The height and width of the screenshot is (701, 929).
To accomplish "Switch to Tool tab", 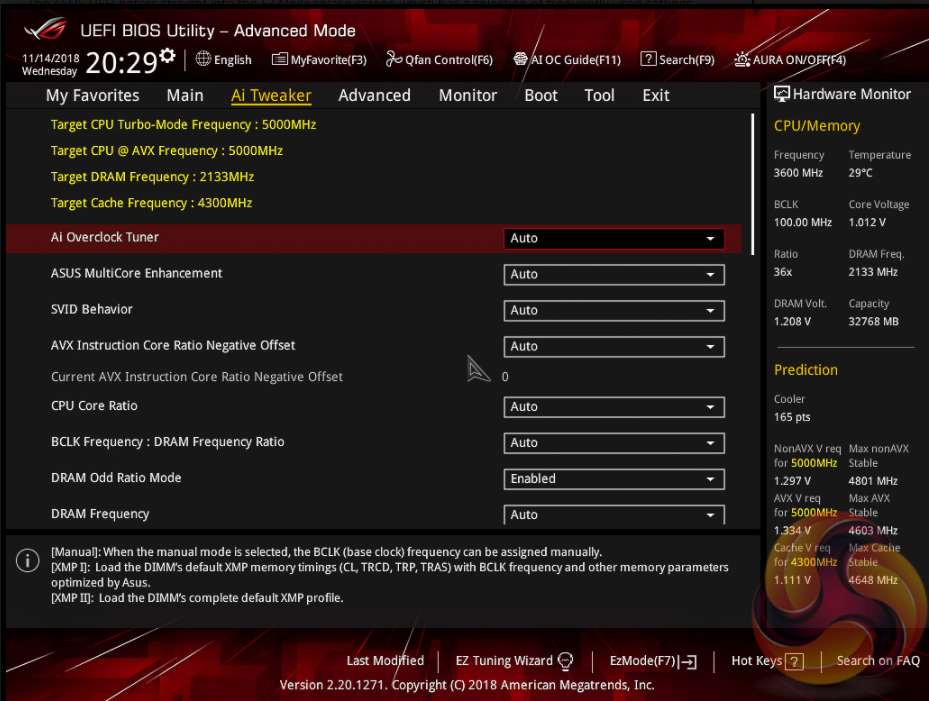I will (x=600, y=95).
